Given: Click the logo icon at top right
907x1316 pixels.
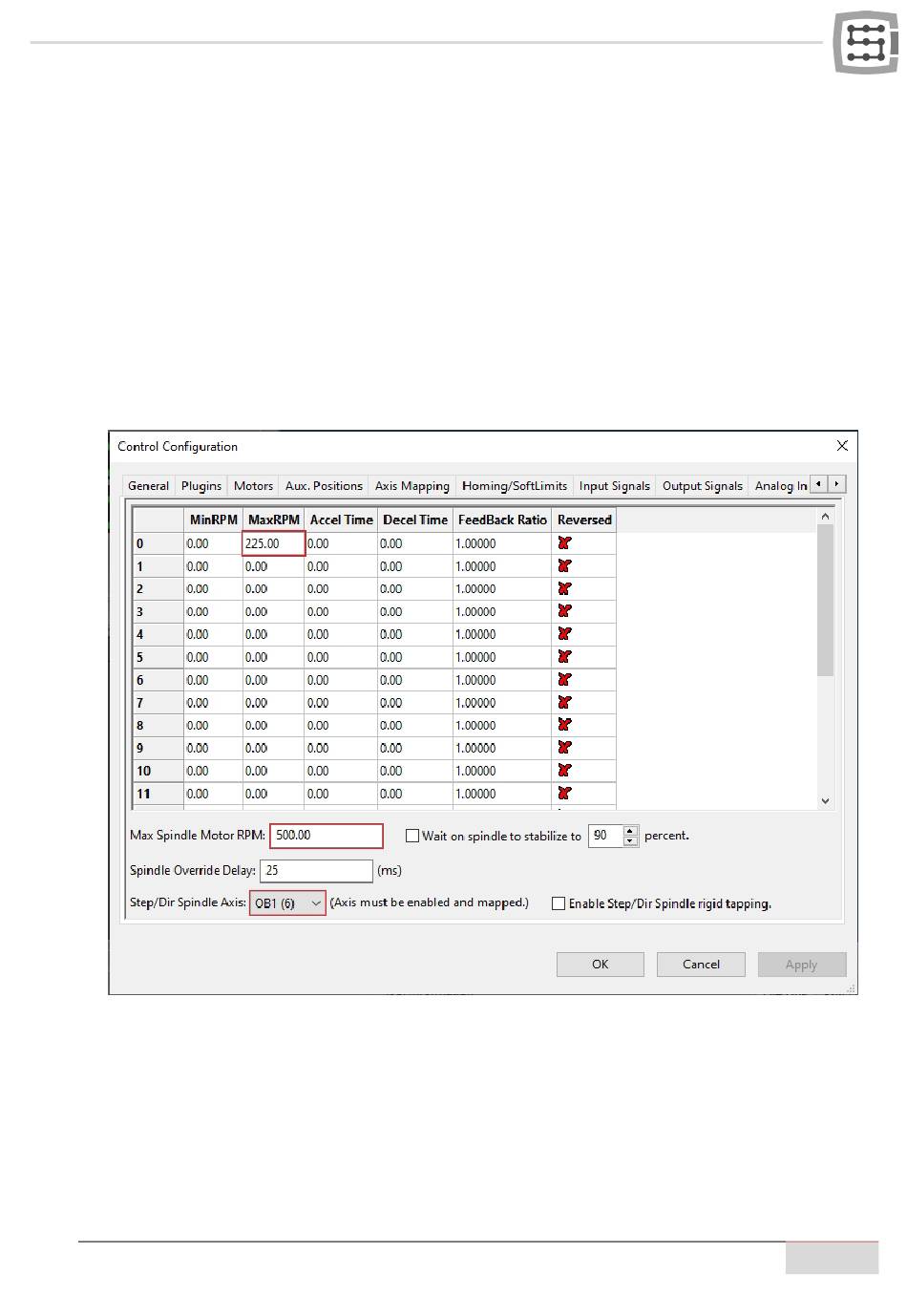Looking at the screenshot, I should tap(865, 43).
